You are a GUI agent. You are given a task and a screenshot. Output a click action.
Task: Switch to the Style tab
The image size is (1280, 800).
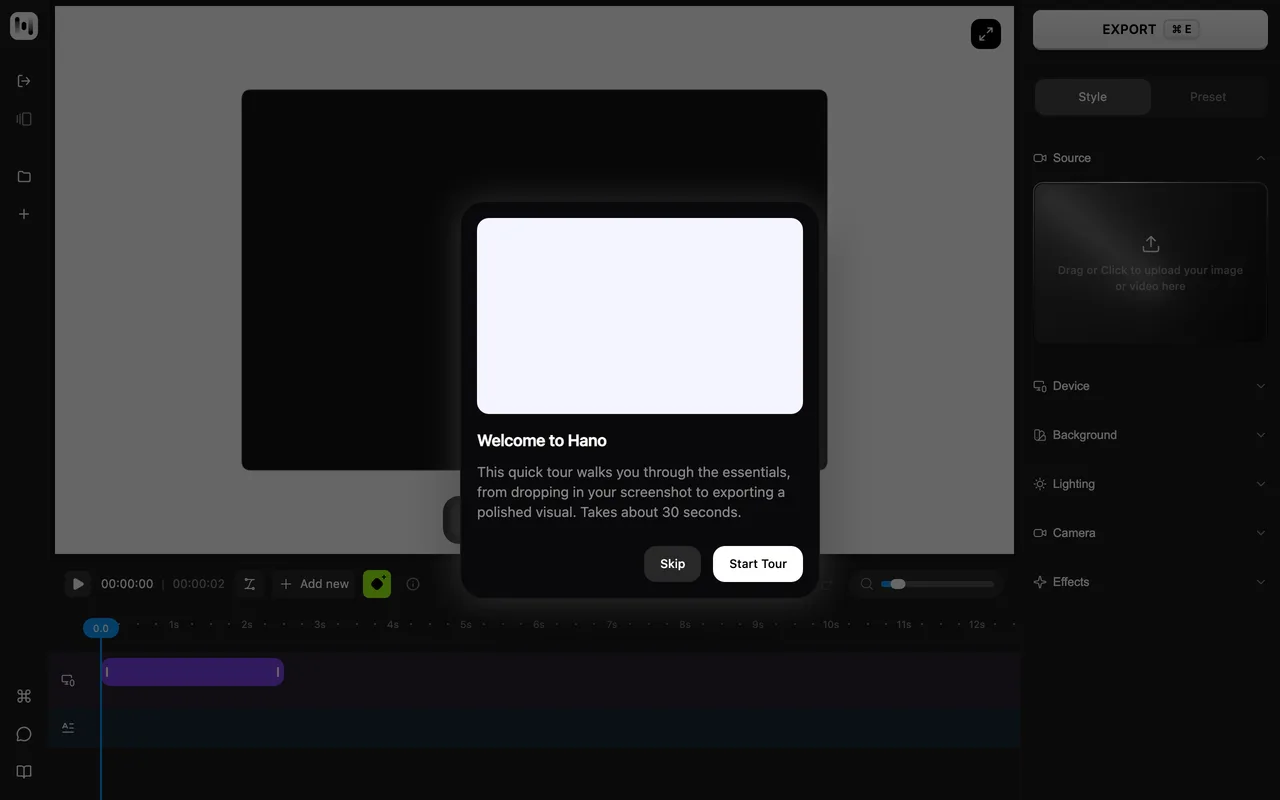pyautogui.click(x=1093, y=97)
